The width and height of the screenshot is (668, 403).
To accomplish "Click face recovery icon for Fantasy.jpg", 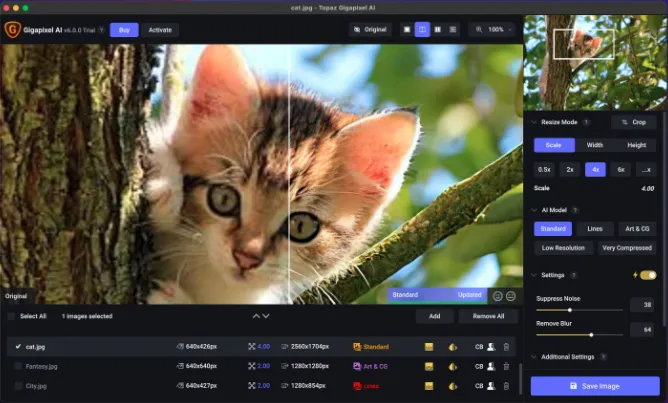I will (491, 366).
